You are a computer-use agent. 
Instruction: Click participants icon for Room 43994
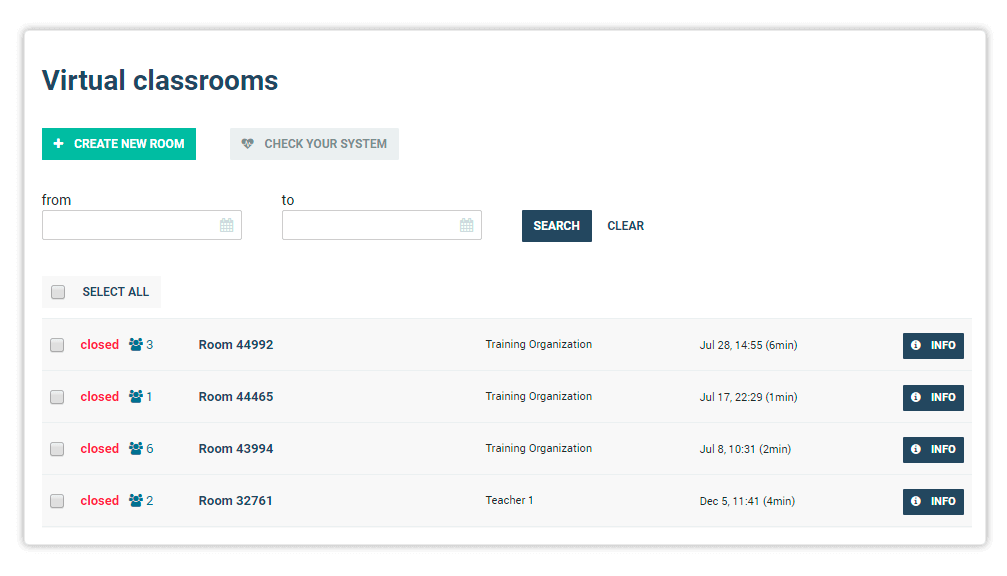136,449
